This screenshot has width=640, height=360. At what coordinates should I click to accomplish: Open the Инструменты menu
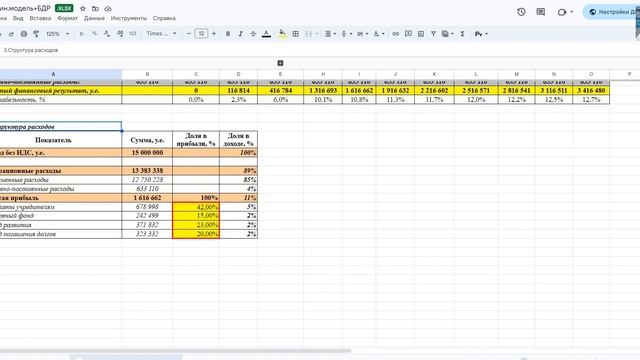[129, 18]
